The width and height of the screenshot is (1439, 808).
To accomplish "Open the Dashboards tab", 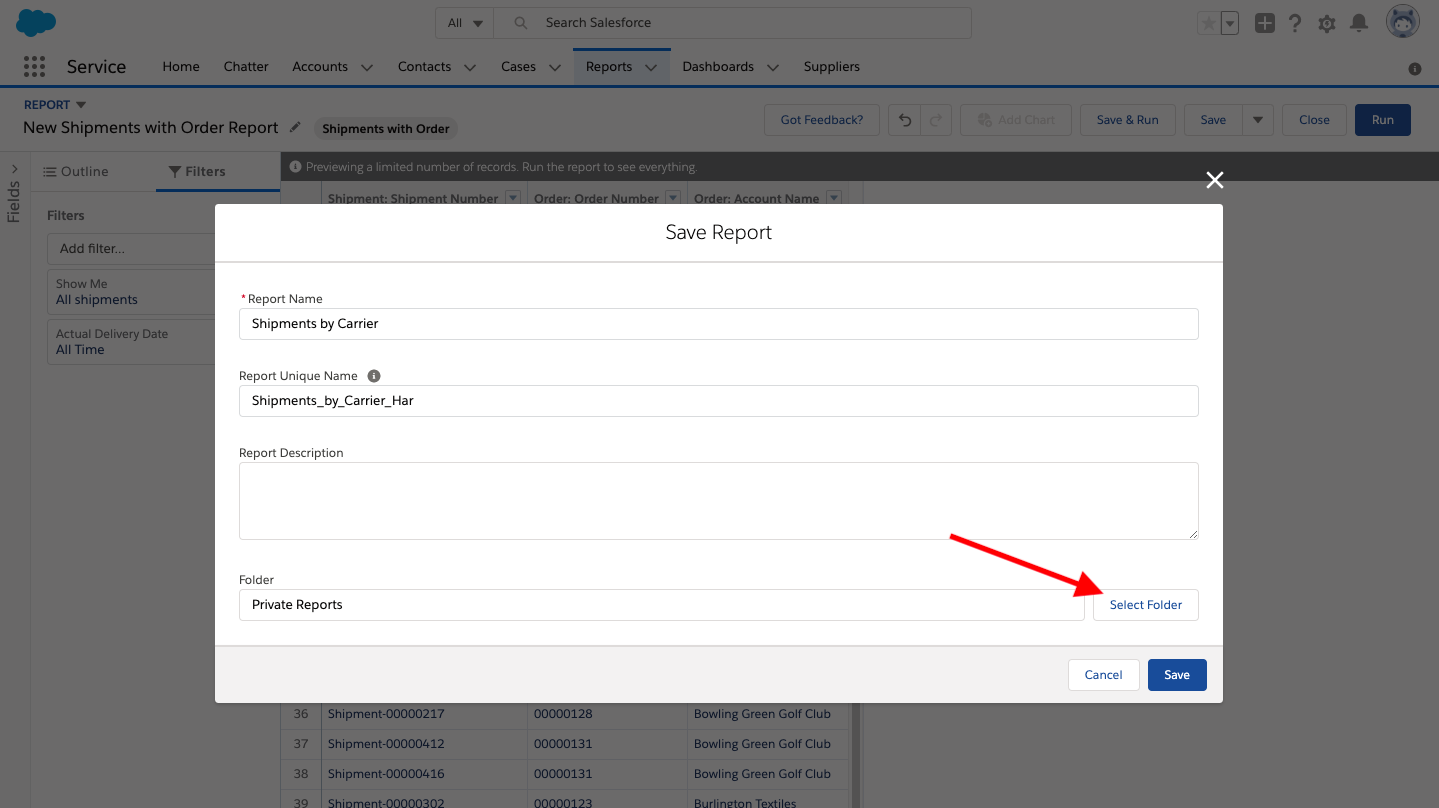I will point(718,67).
